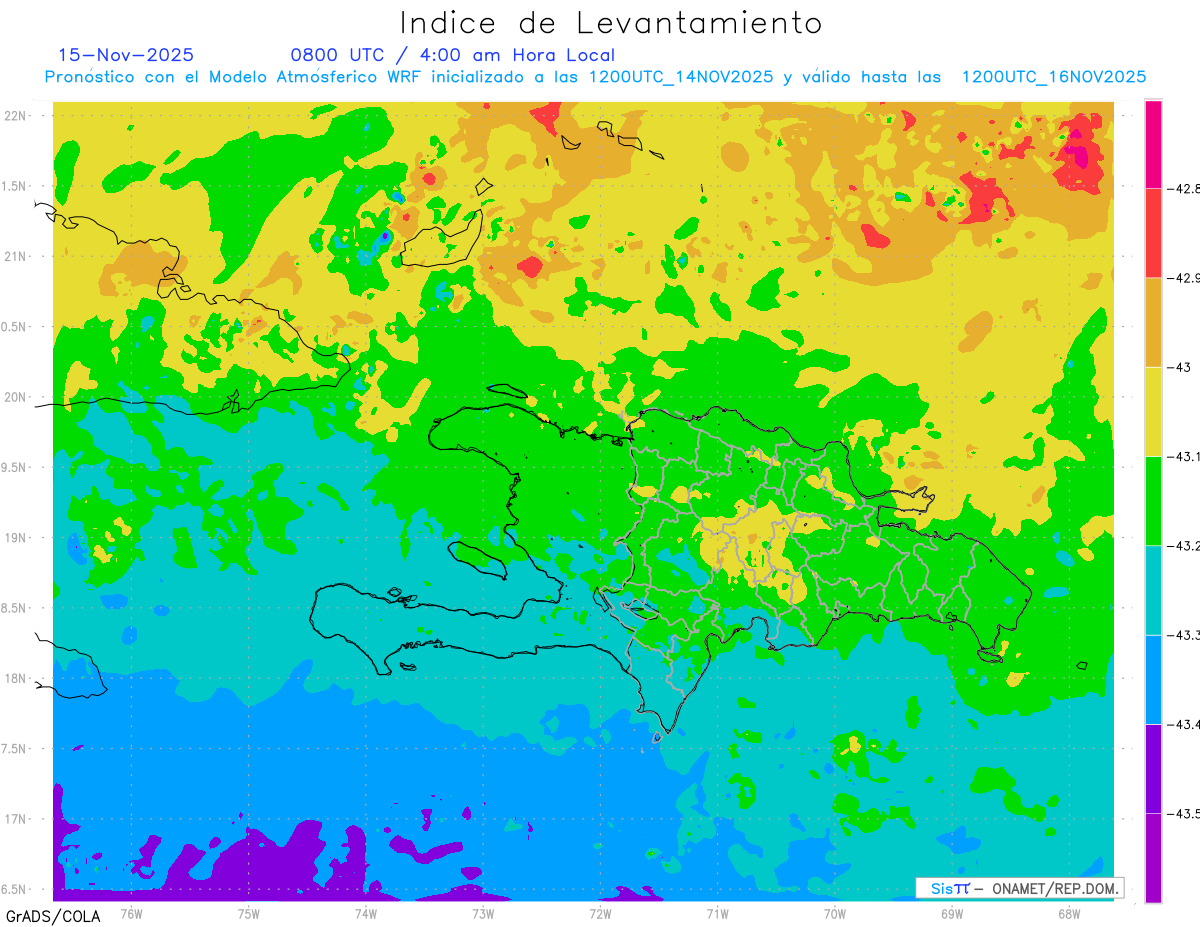Screen dimensions: 1200x927
Task: Click the valid-until time '1200UTC_16NOV2025'
Action: pos(1053,77)
